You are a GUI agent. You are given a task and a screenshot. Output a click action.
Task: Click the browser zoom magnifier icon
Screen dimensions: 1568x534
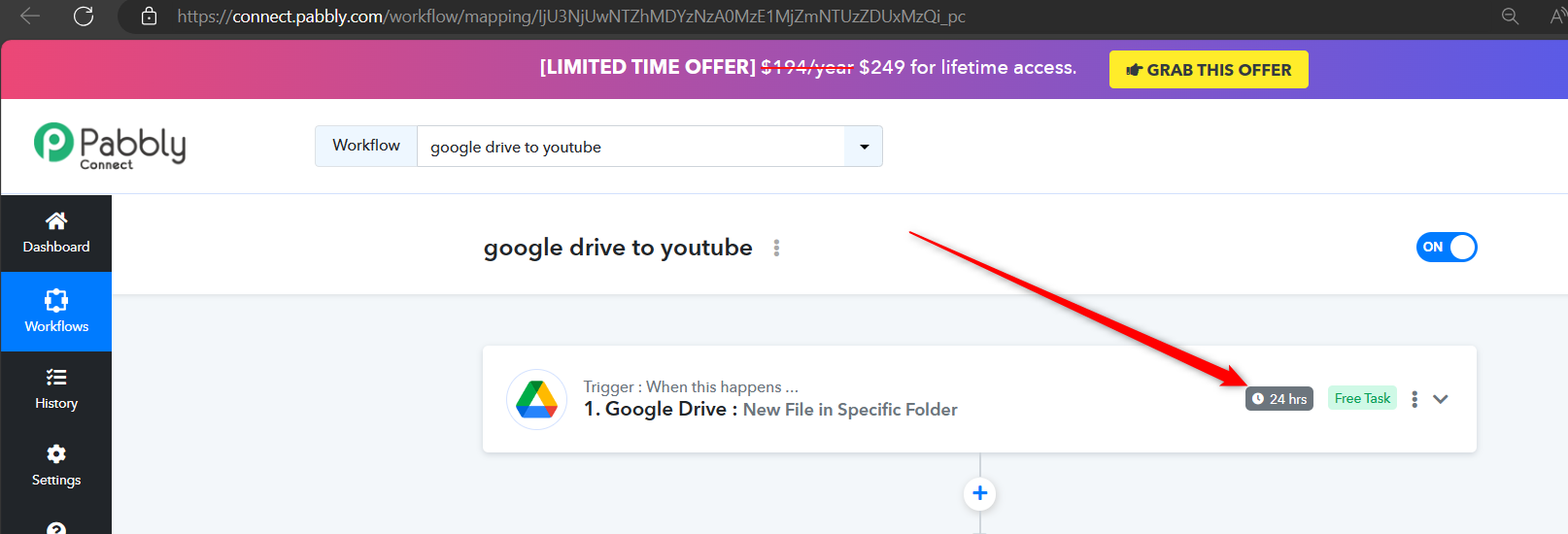coord(1510,16)
